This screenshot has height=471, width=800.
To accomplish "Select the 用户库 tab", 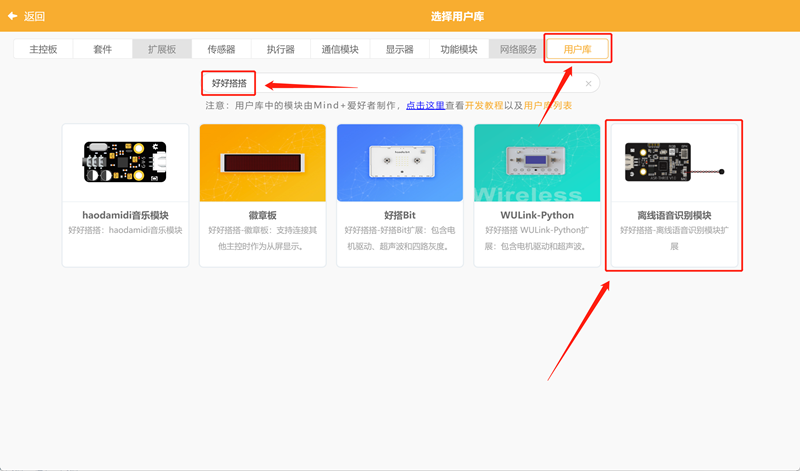I will click(x=578, y=49).
